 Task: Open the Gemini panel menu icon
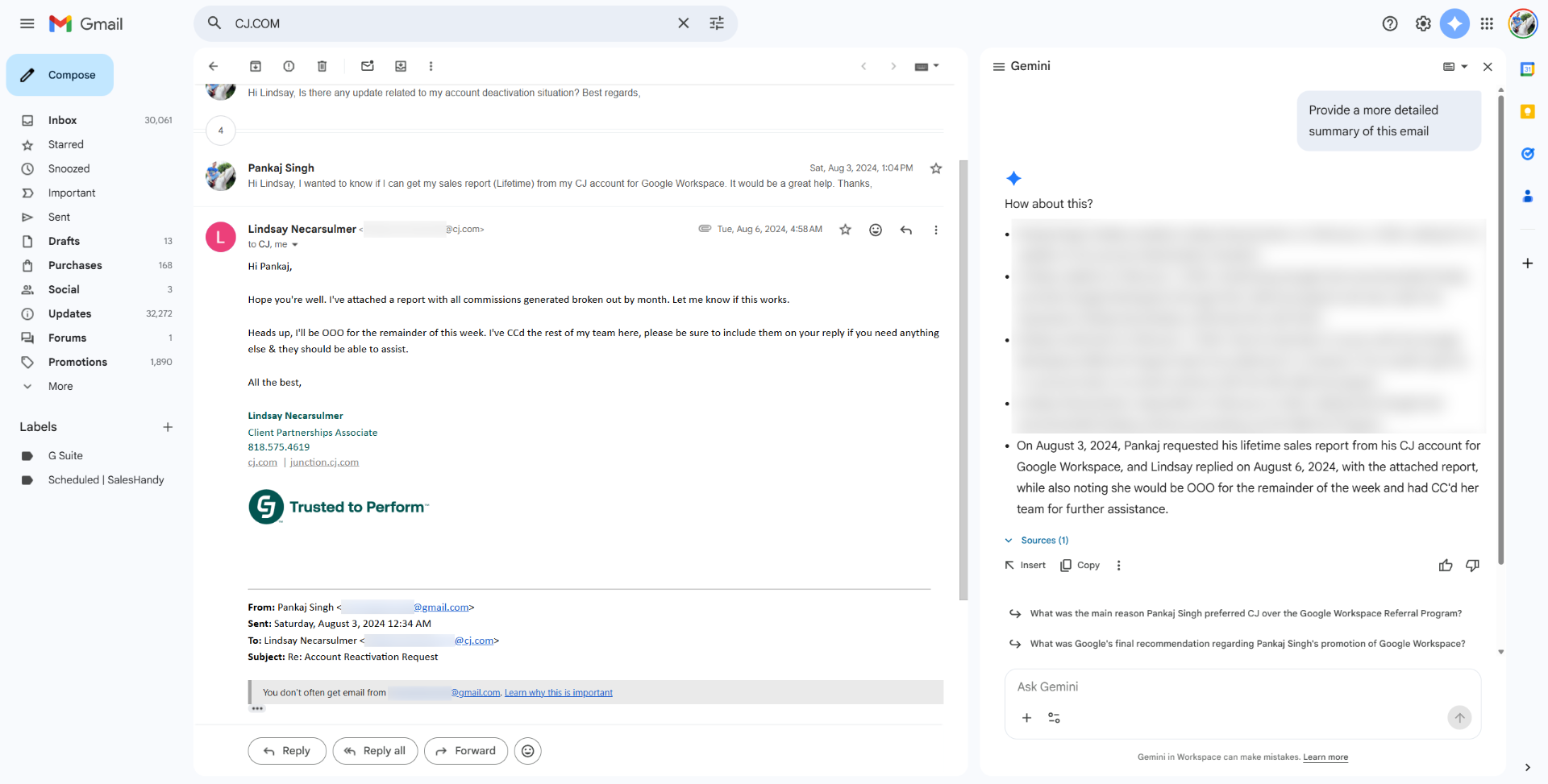pos(998,66)
